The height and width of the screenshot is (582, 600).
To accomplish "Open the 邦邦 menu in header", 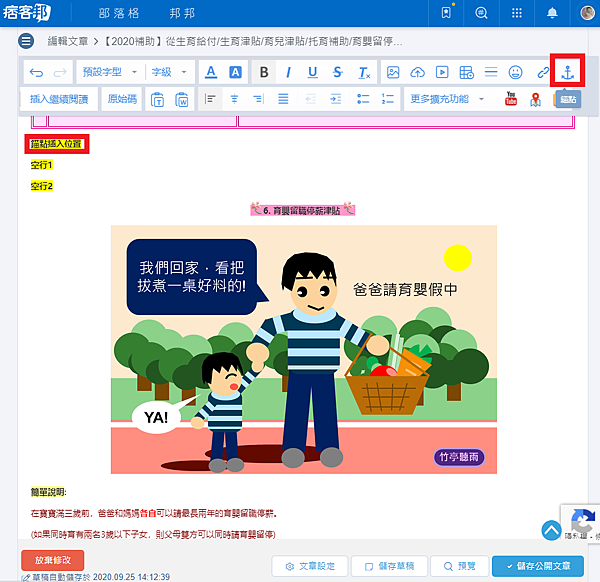I will click(182, 13).
